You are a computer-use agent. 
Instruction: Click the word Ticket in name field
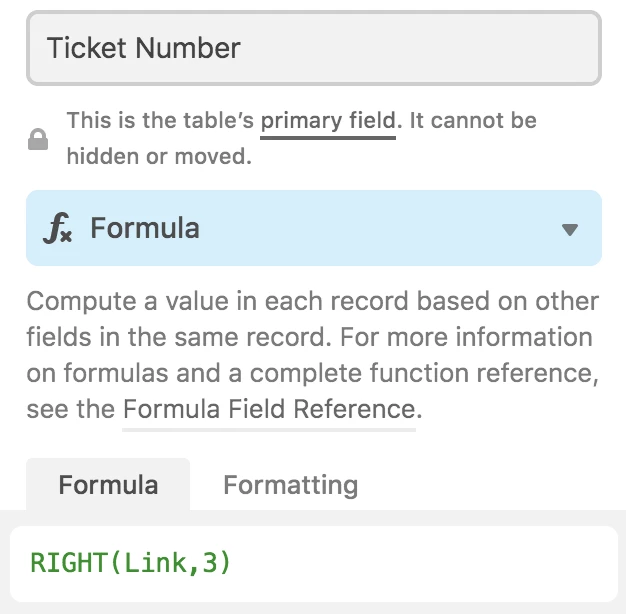coord(87,48)
